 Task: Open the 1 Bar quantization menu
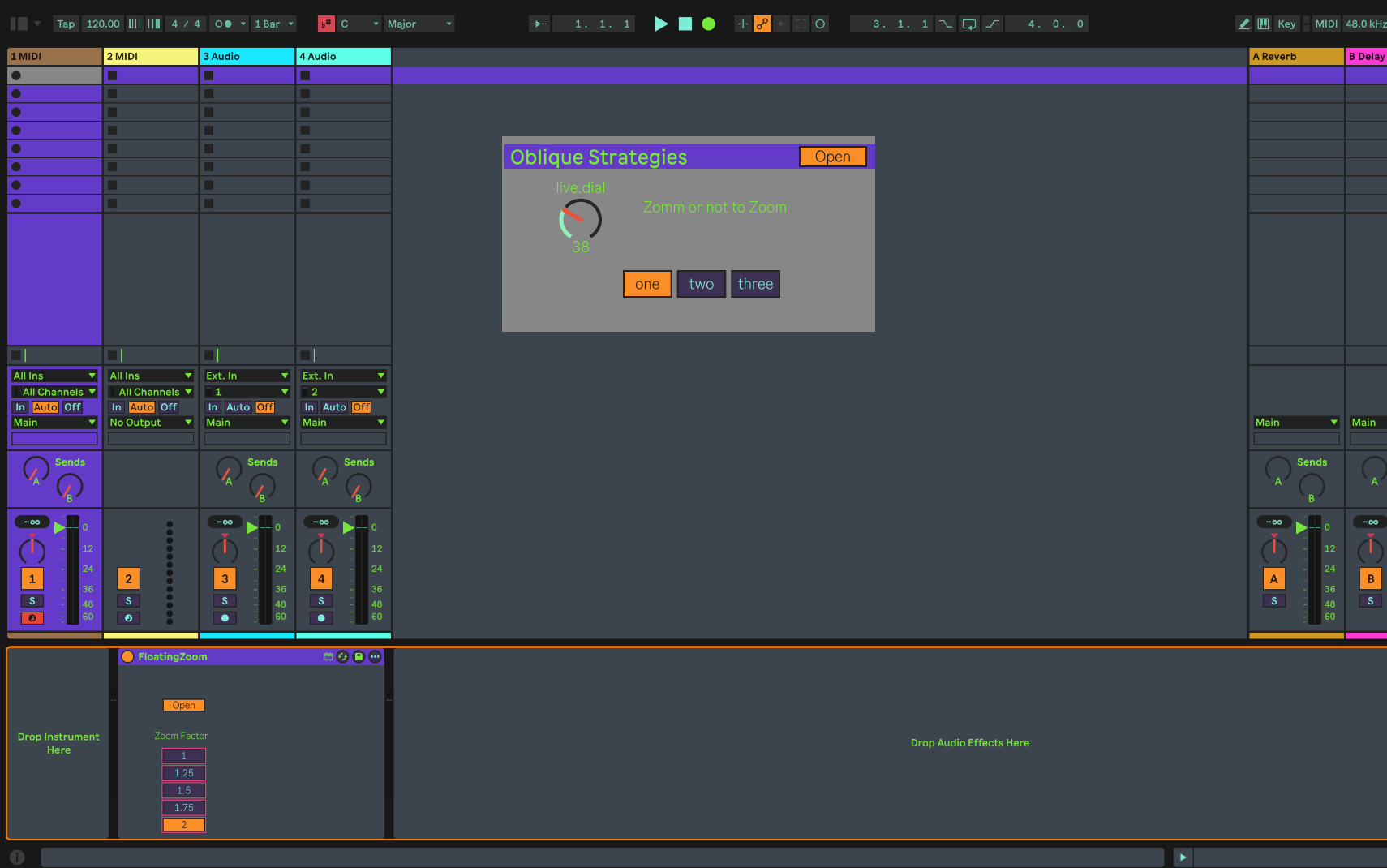273,24
